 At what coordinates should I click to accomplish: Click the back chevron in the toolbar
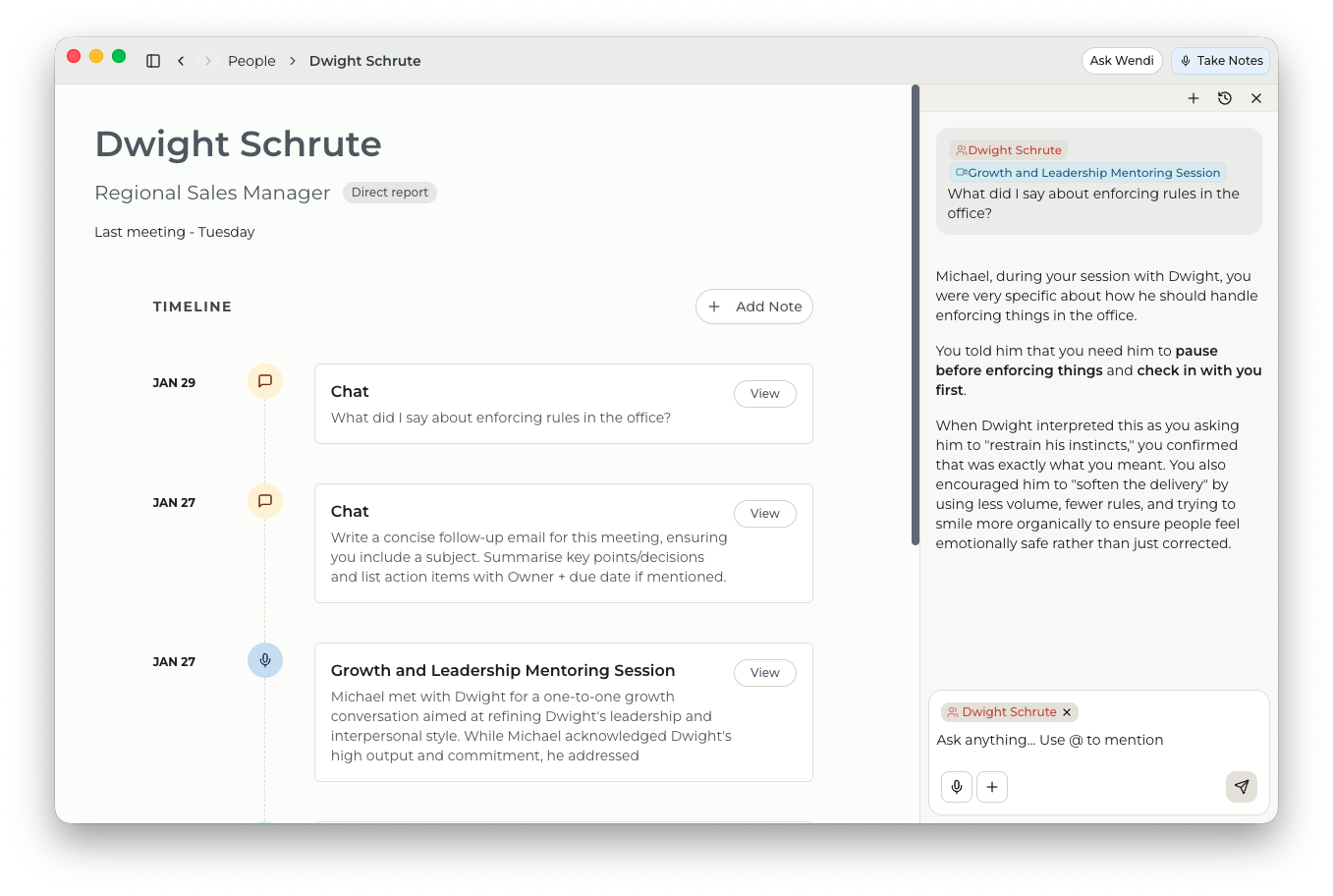[x=181, y=60]
